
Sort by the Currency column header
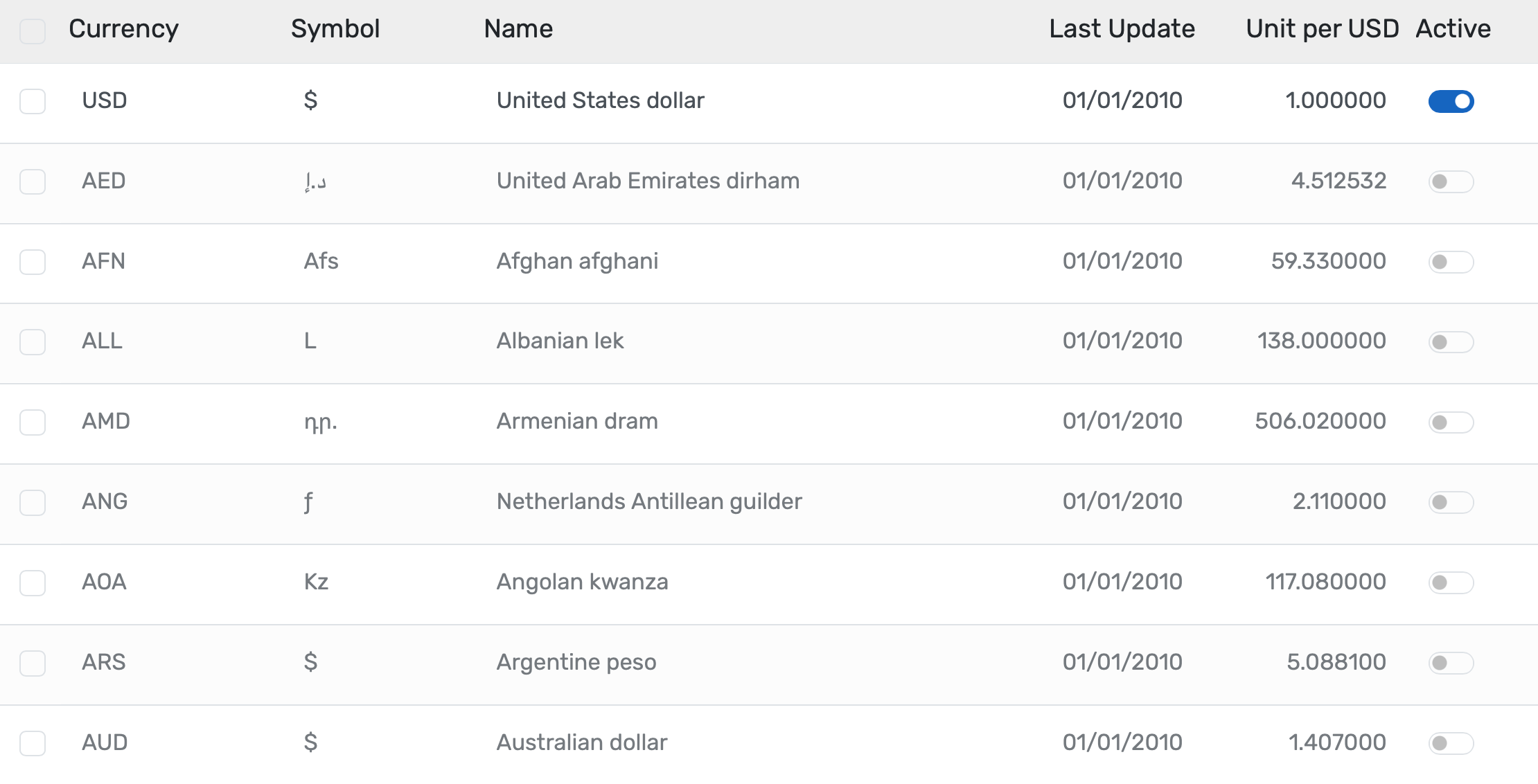pyautogui.click(x=123, y=29)
